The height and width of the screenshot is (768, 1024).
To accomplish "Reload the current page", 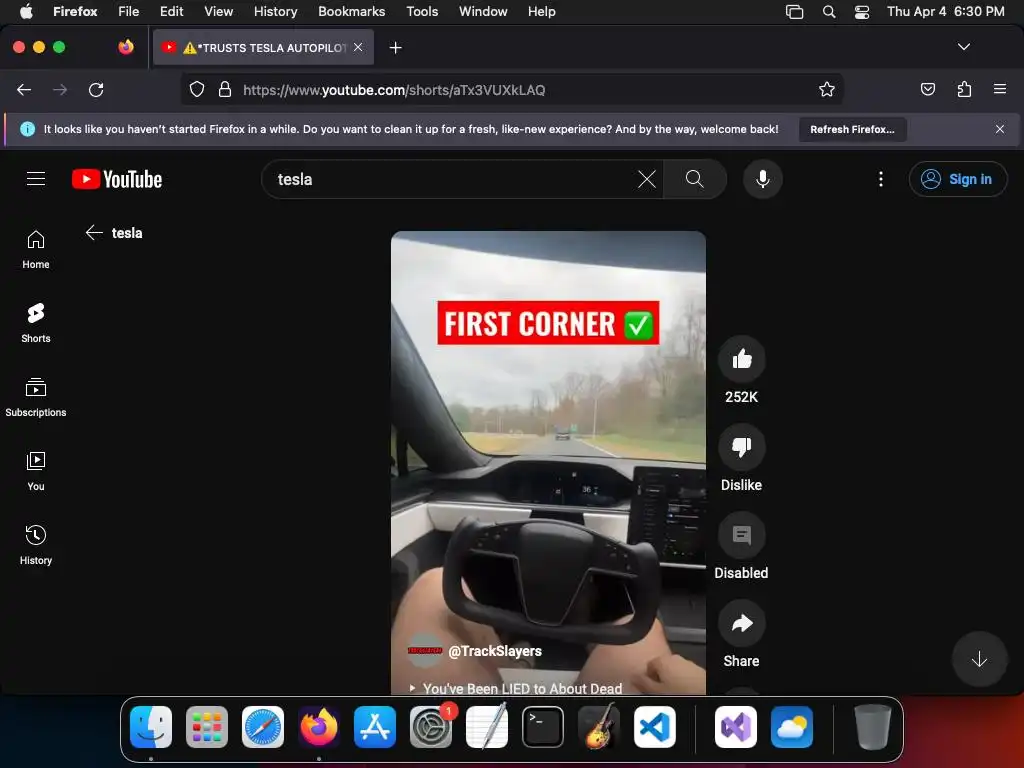I will tap(96, 89).
